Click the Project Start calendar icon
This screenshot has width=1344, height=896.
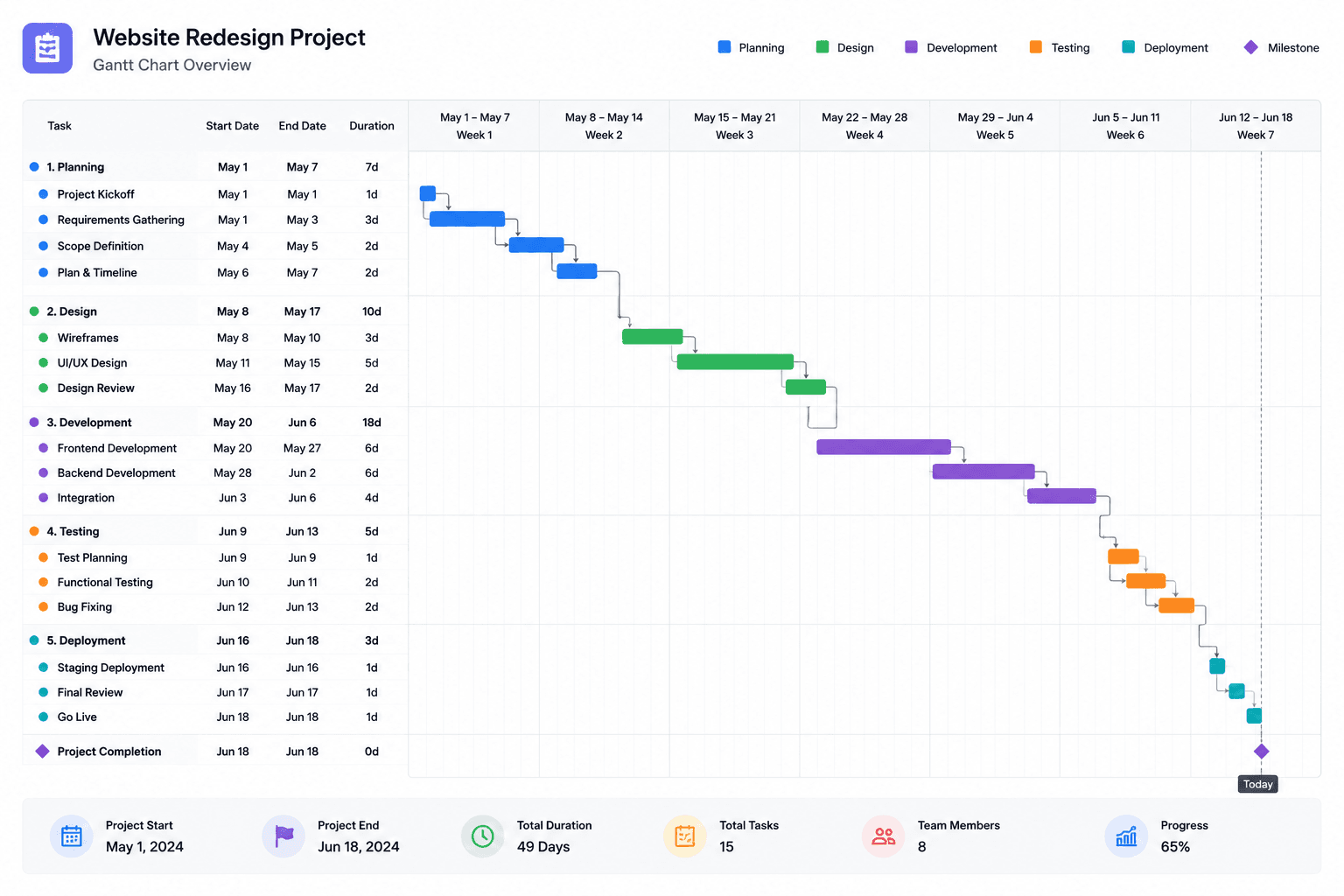click(x=72, y=836)
